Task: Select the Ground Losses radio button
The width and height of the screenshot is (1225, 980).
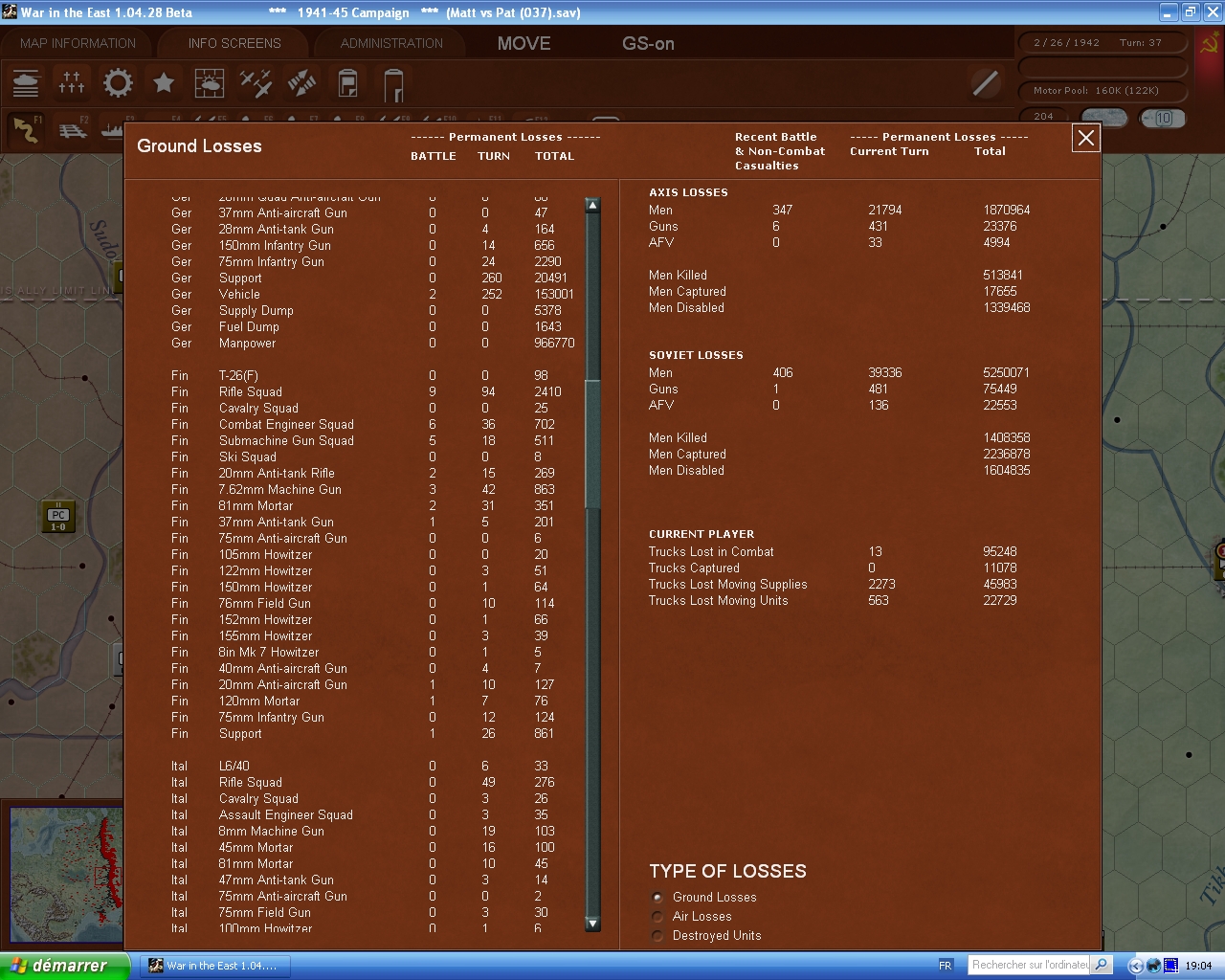Action: point(657,897)
